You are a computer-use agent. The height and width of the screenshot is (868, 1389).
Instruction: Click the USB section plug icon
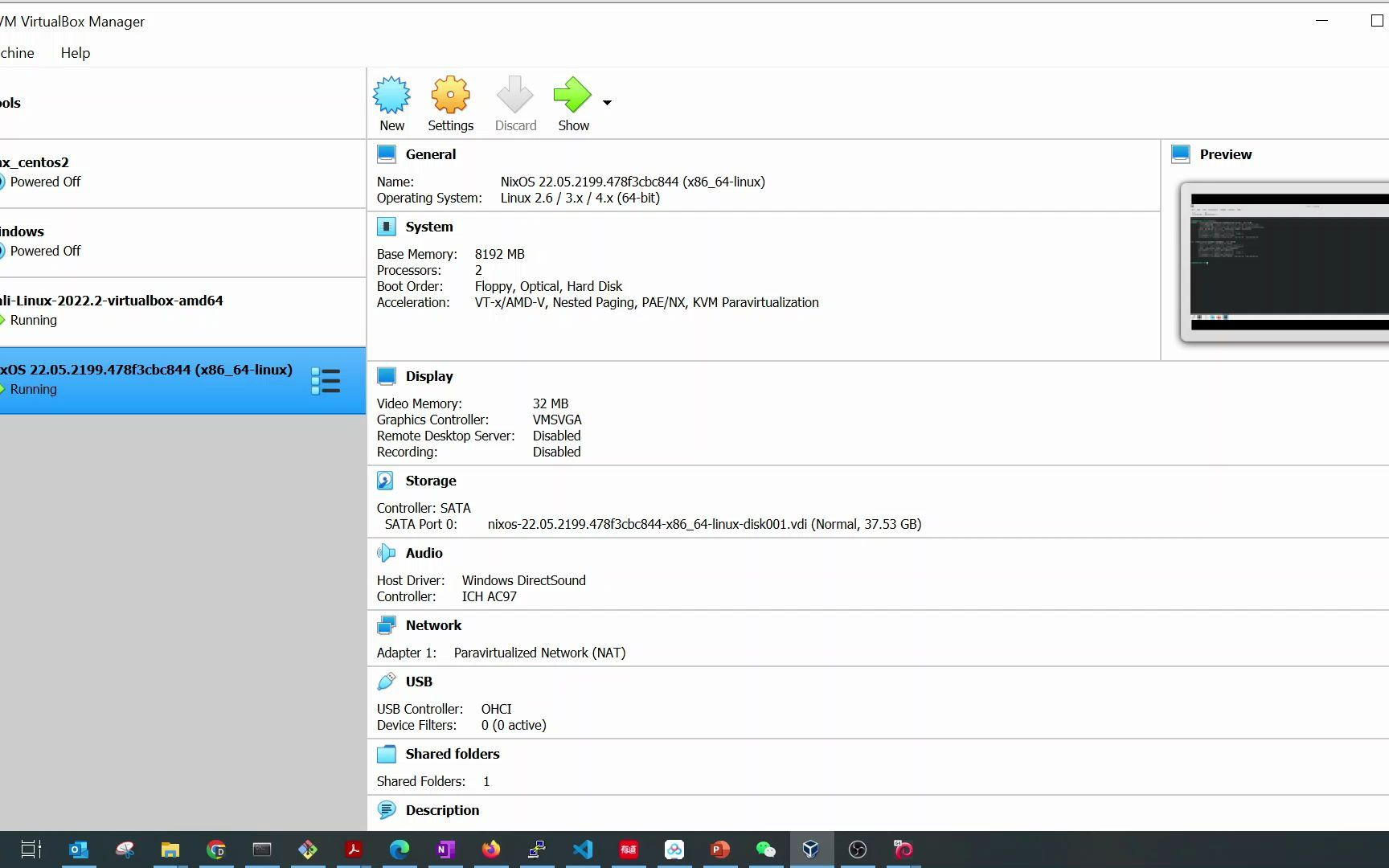(x=387, y=682)
